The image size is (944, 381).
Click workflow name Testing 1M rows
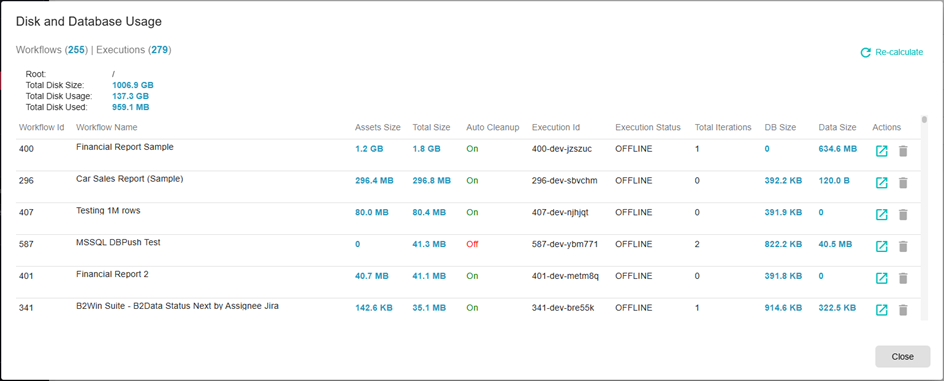[108, 210]
